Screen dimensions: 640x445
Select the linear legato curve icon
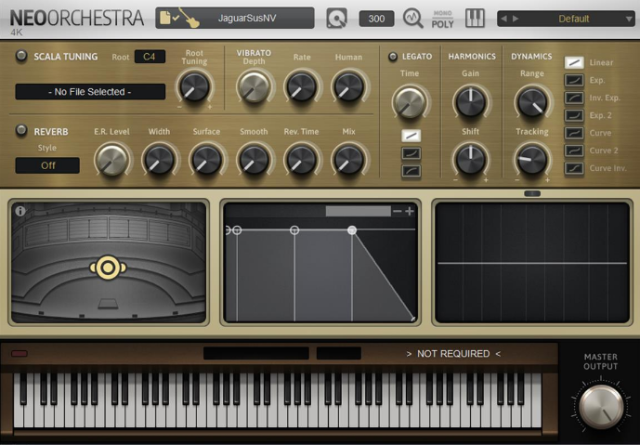[x=411, y=136]
